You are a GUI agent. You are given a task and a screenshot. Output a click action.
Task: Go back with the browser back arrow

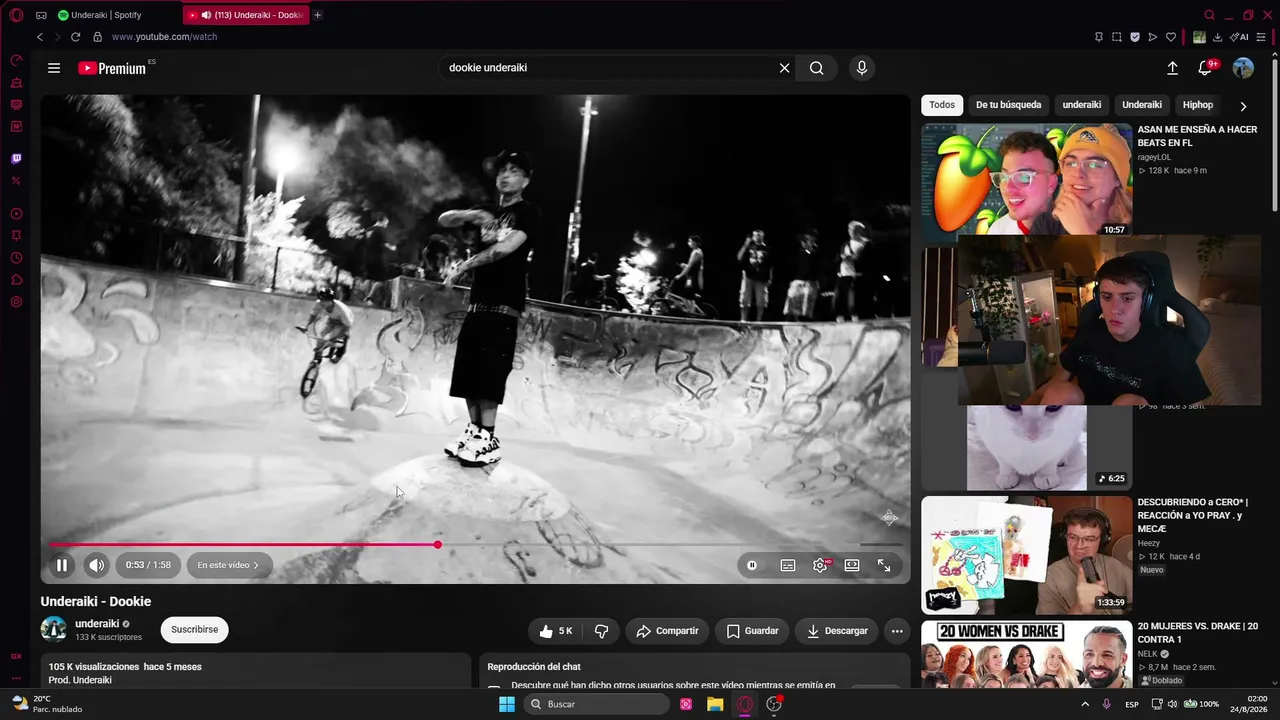coord(40,37)
